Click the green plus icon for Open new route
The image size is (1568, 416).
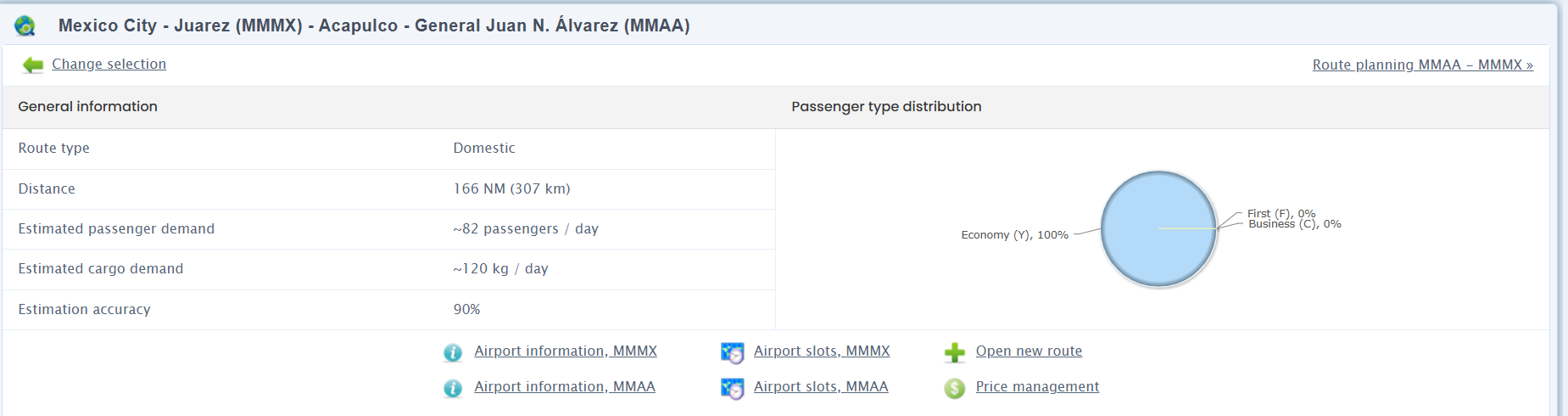pos(955,352)
